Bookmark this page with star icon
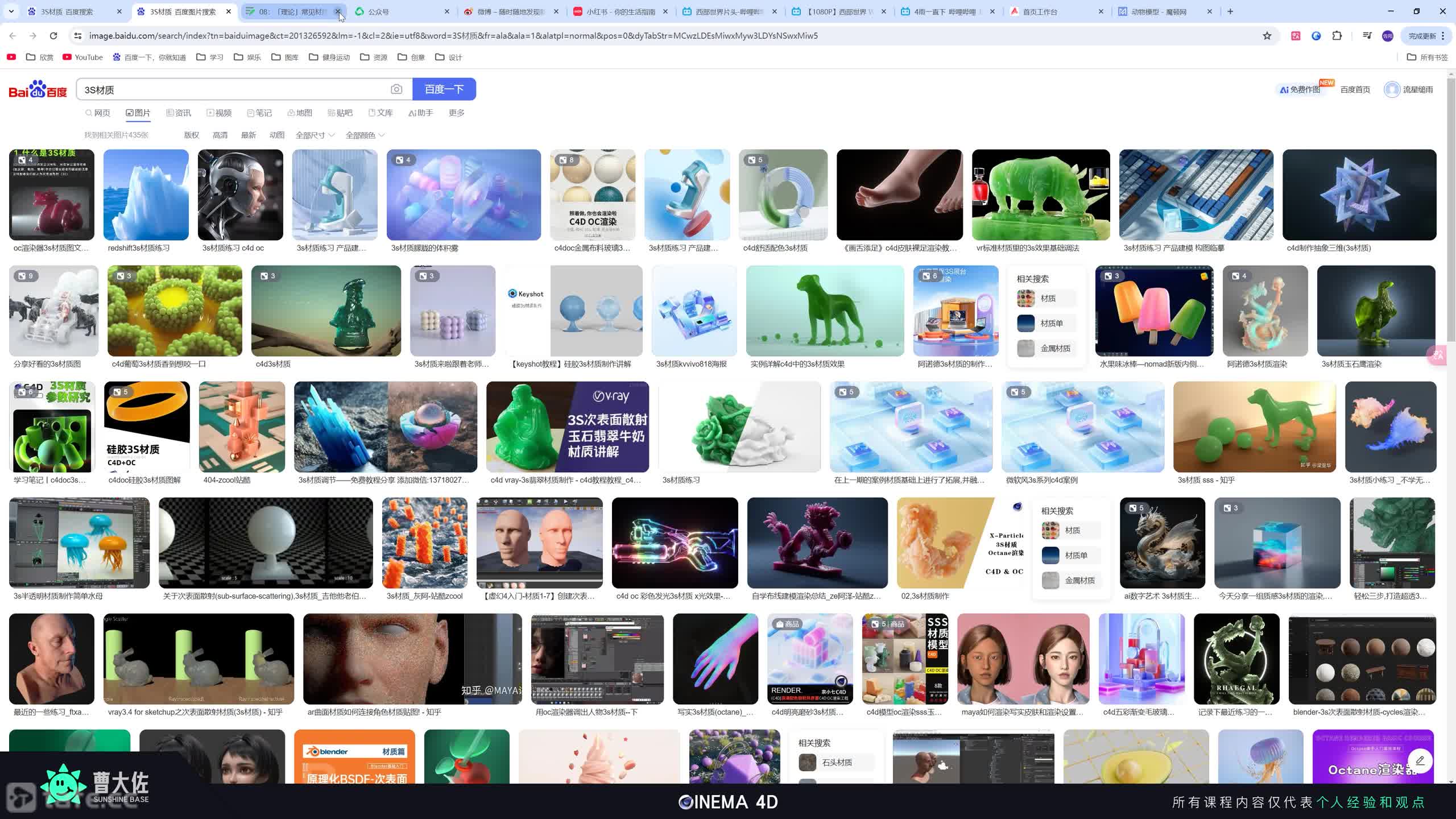The height and width of the screenshot is (819, 1456). 1267,36
